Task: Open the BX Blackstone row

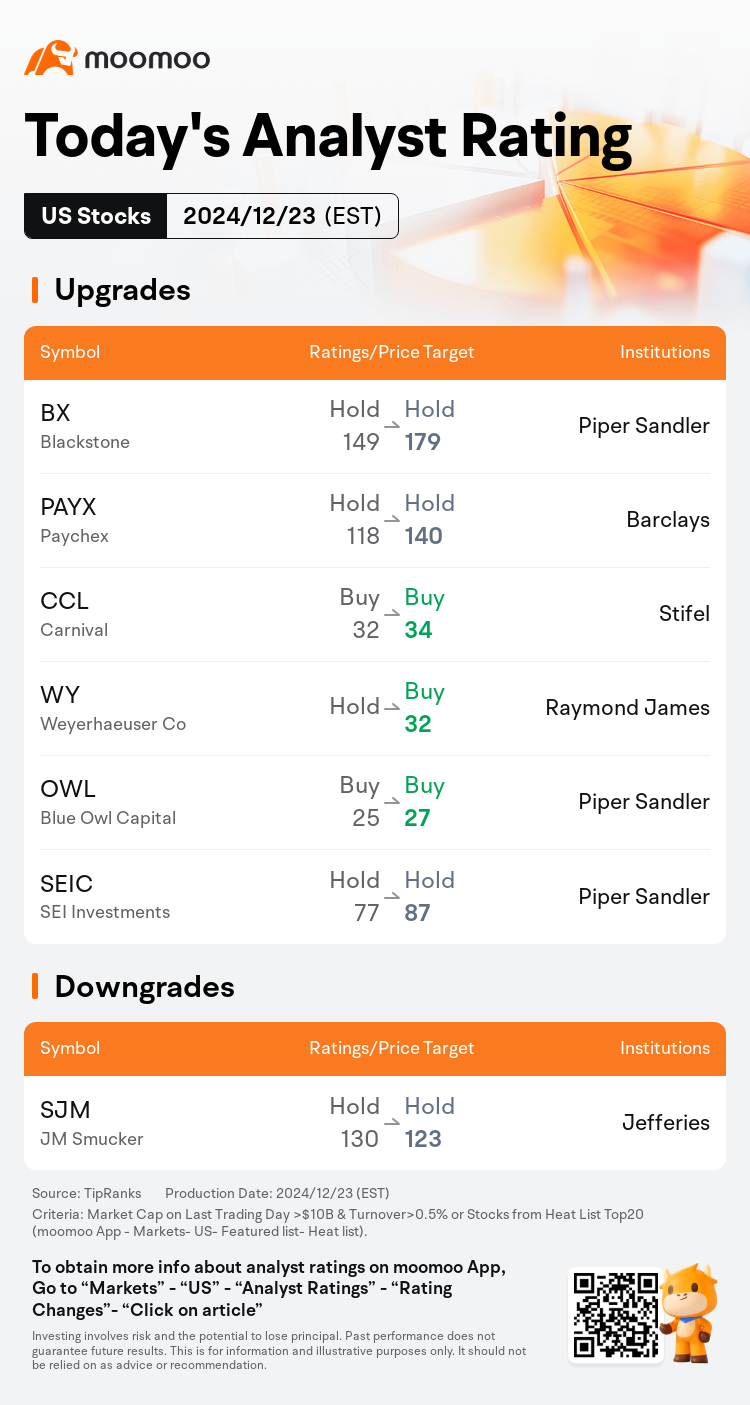Action: [x=375, y=426]
